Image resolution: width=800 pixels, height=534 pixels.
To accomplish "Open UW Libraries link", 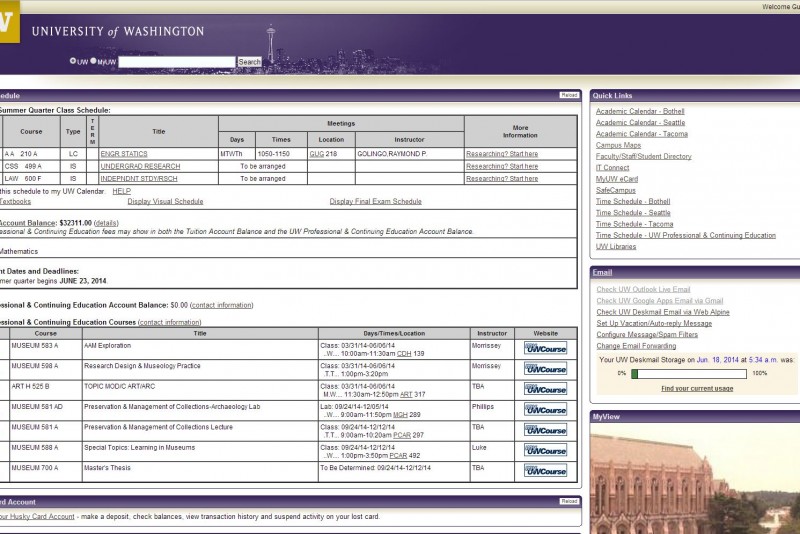I will (x=616, y=246).
